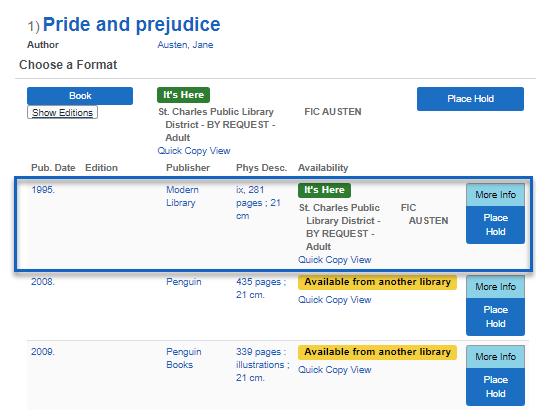
Task: Click the Pub. Date column header
Action: tap(53, 168)
